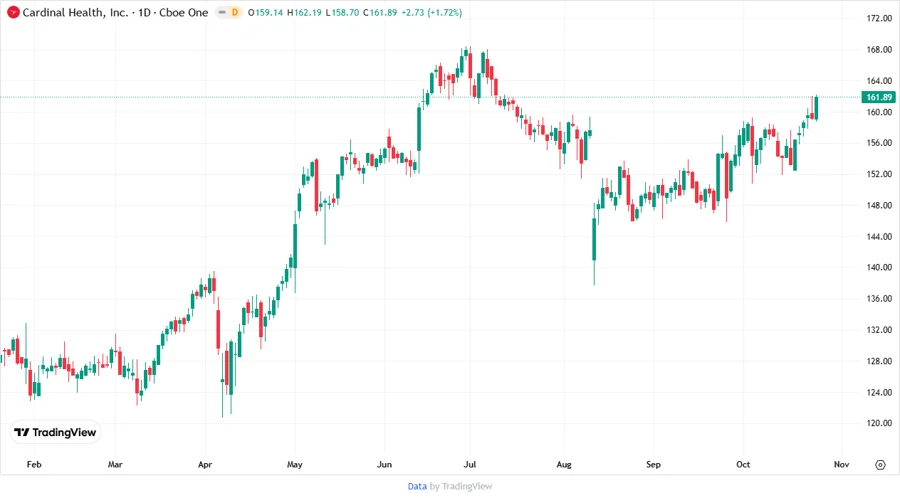Click the Feb label on time axis
The image size is (900, 498).
click(x=34, y=465)
